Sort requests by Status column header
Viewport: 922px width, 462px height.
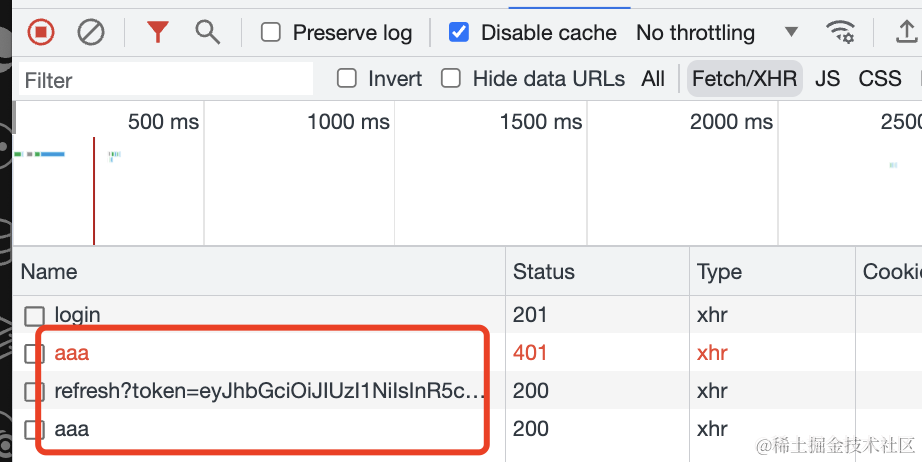point(544,272)
